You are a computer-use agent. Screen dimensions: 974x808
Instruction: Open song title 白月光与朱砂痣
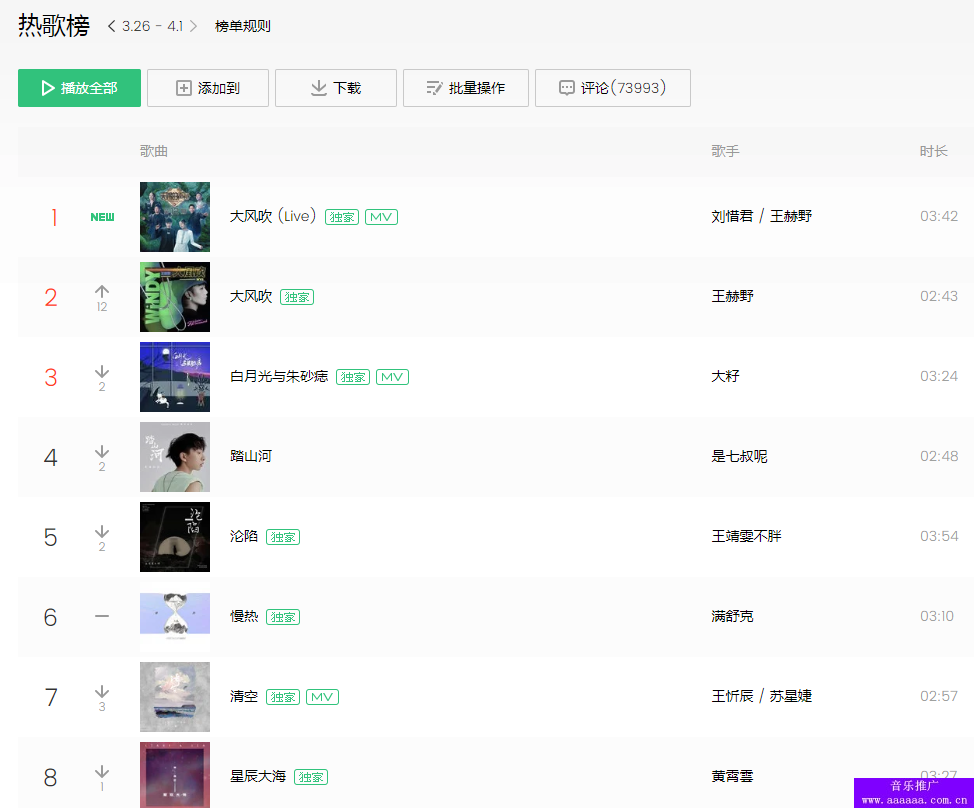click(x=279, y=376)
